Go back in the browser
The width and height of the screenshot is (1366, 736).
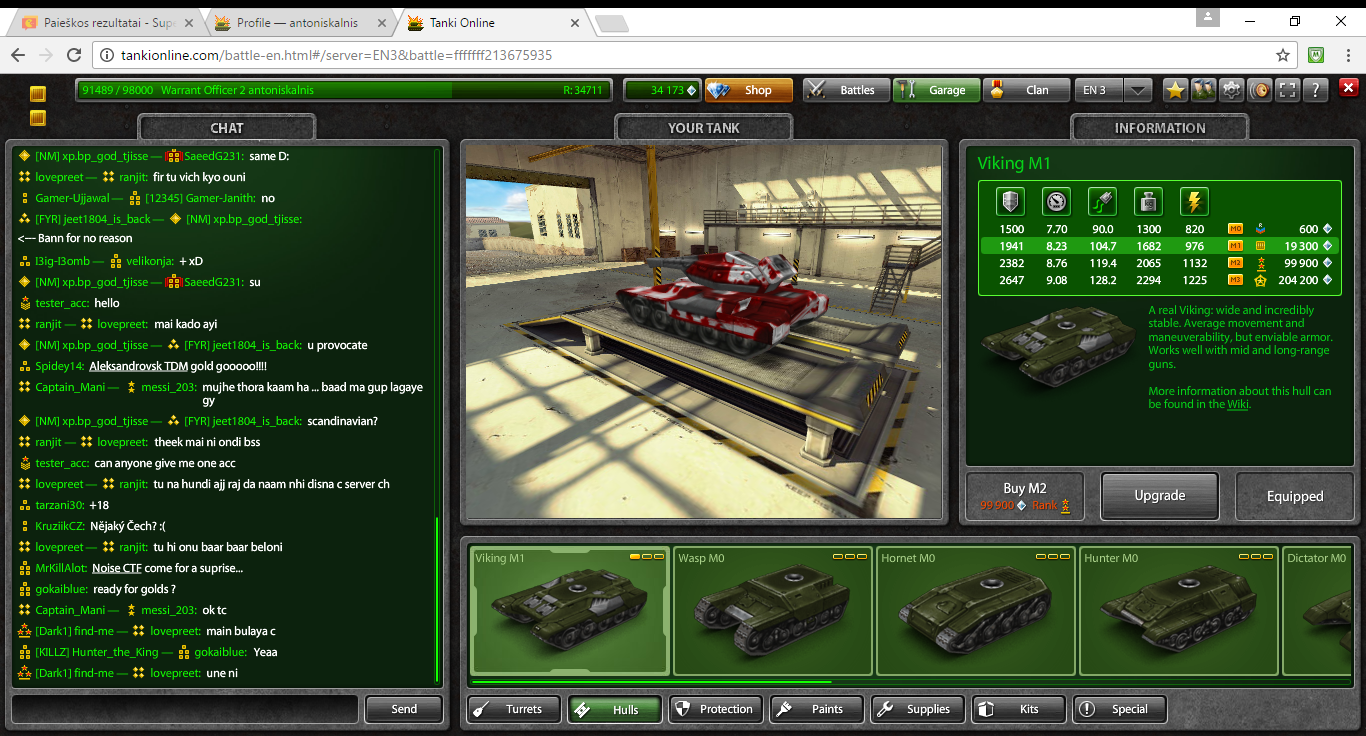pos(18,55)
